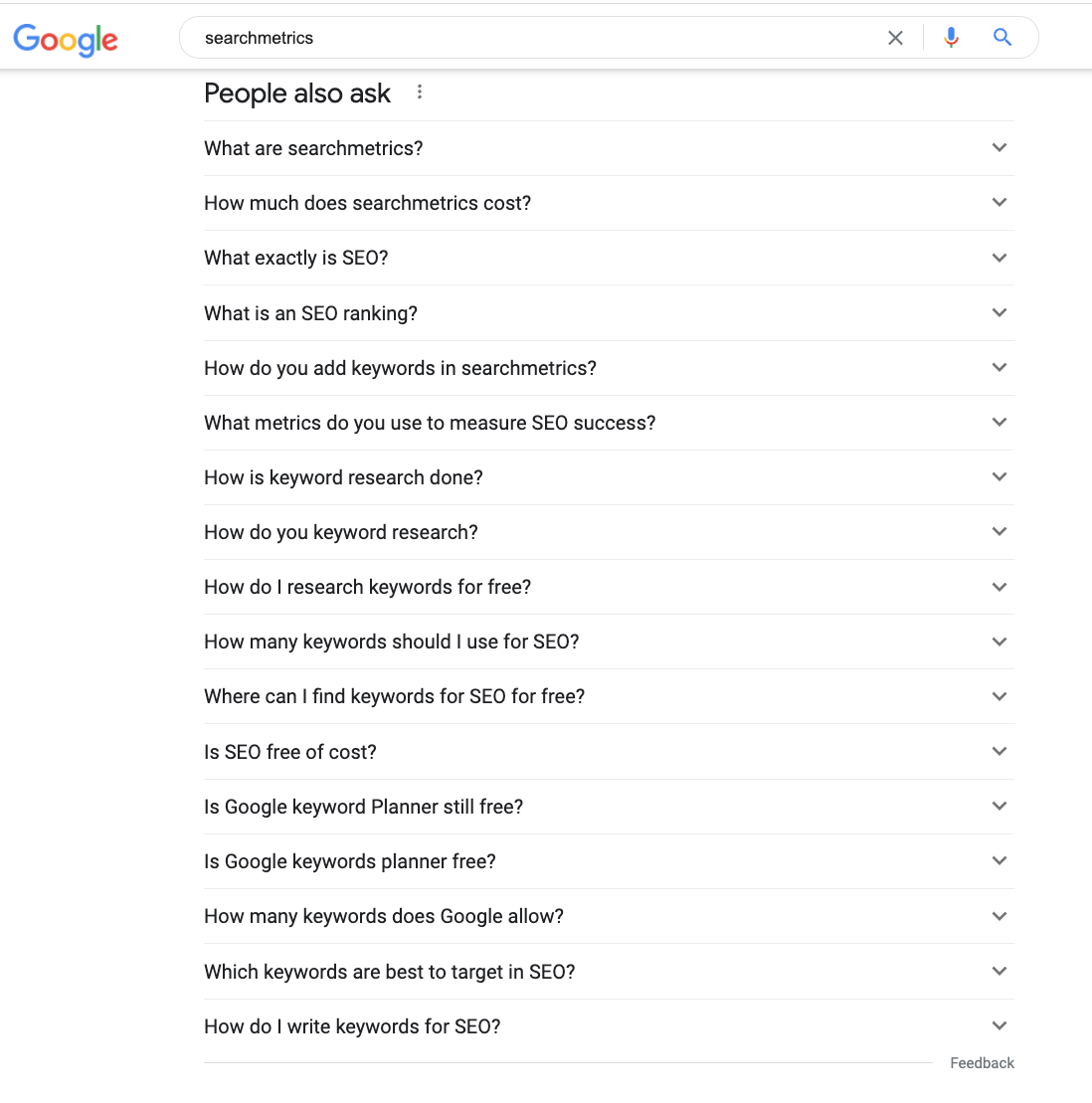This screenshot has width=1092, height=1103.
Task: Open People also ask options menu
Action: point(420,92)
